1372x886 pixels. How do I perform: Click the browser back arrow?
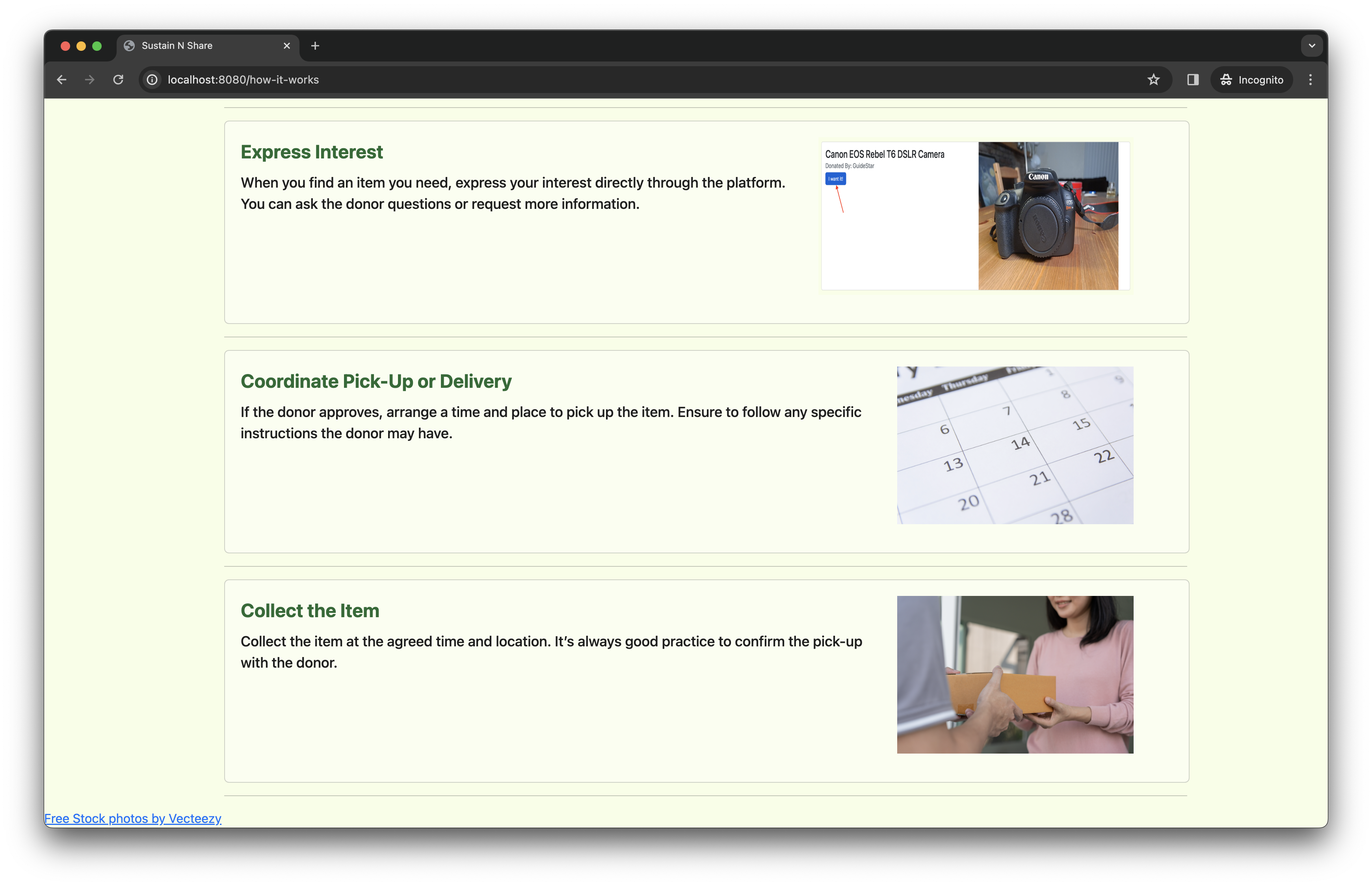(x=61, y=80)
